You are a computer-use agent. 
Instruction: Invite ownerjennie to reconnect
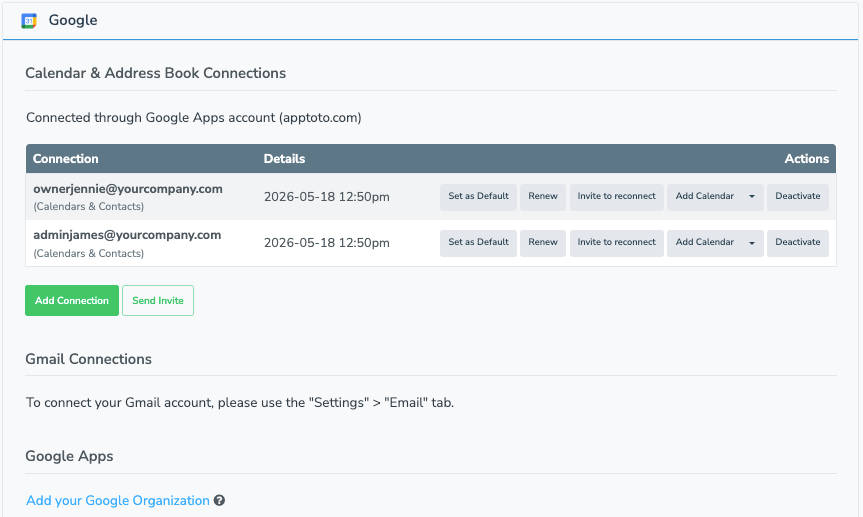(x=616, y=197)
